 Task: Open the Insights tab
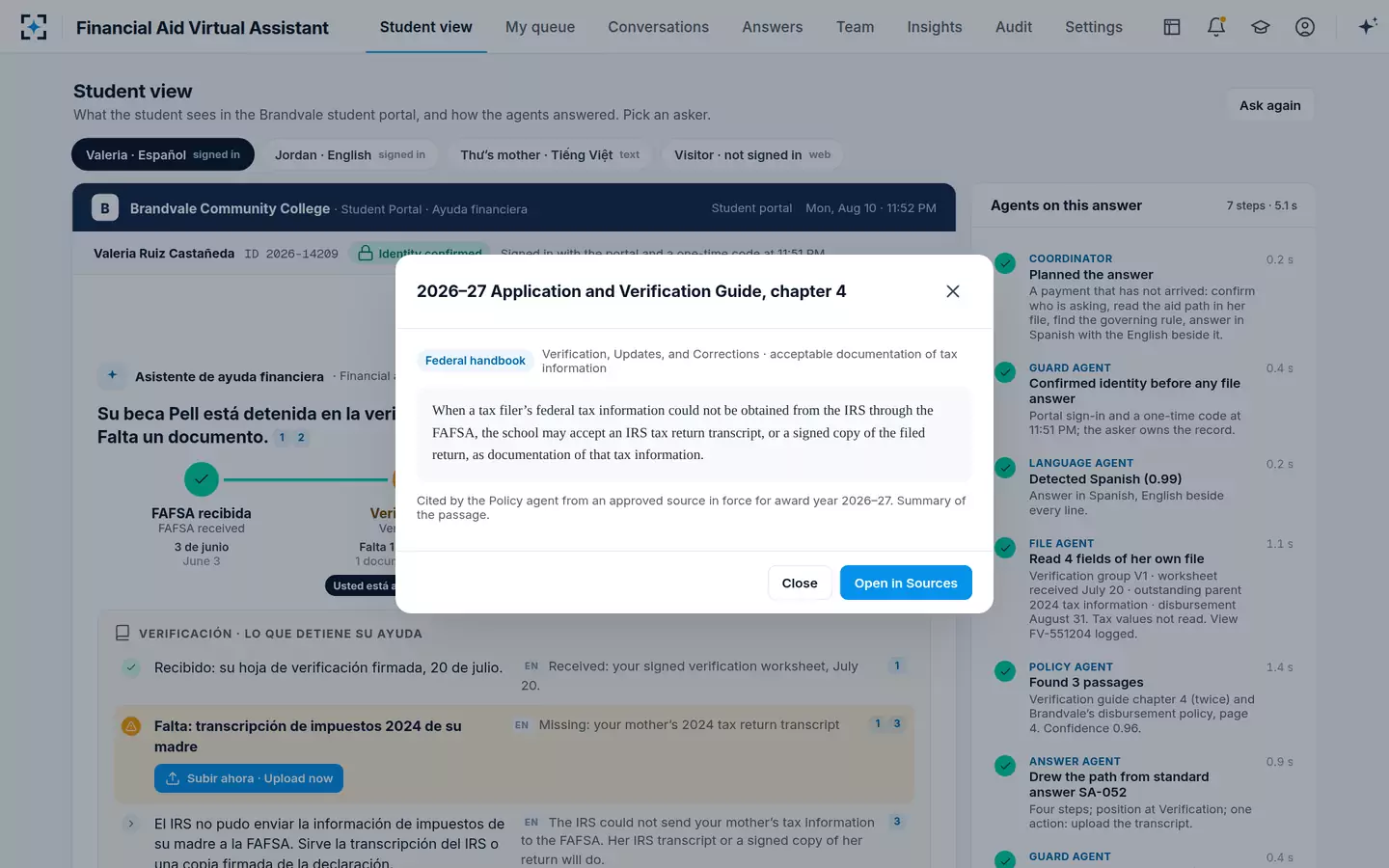coord(935,27)
